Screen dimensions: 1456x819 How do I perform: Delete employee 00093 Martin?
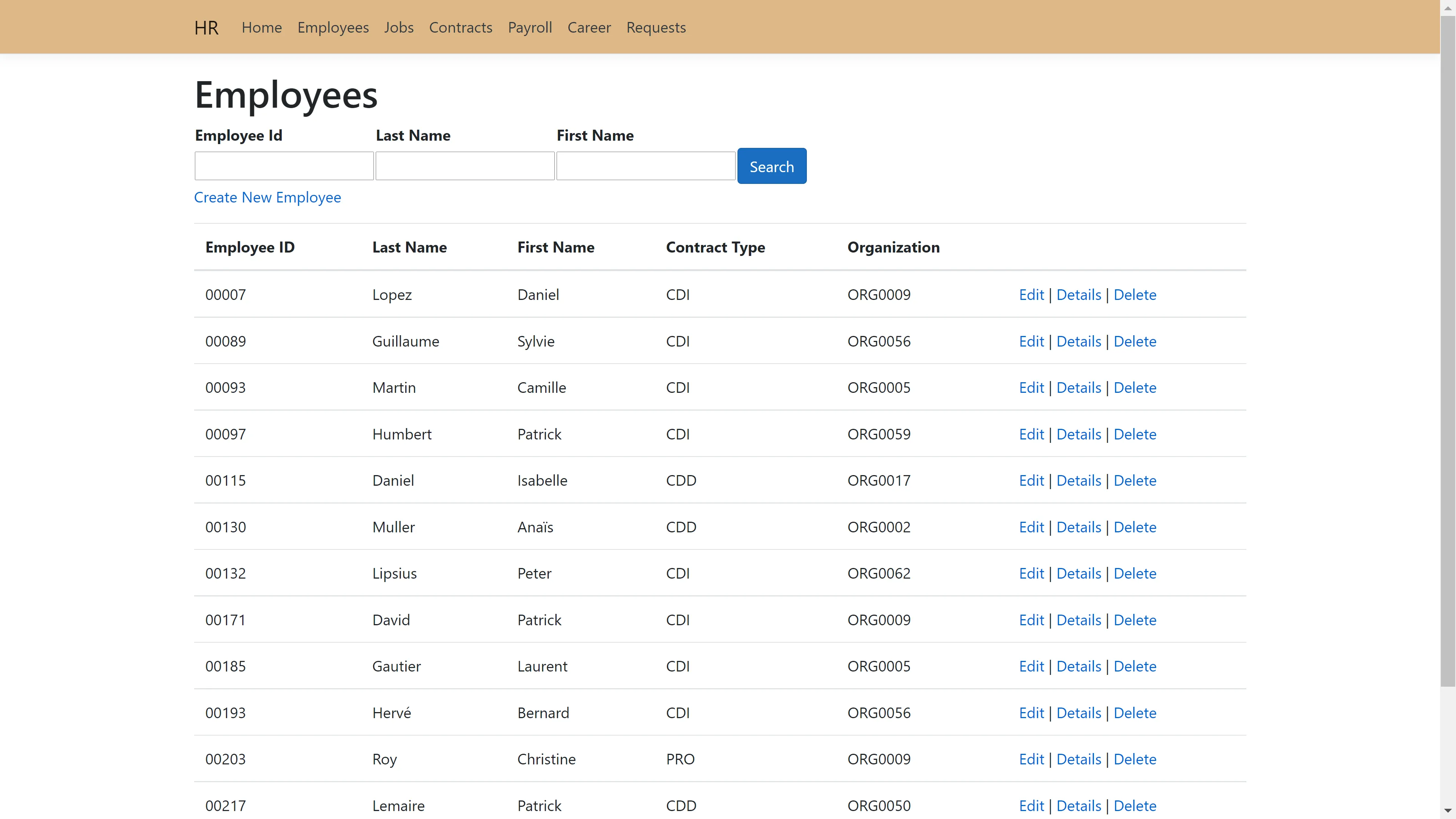[x=1134, y=388]
